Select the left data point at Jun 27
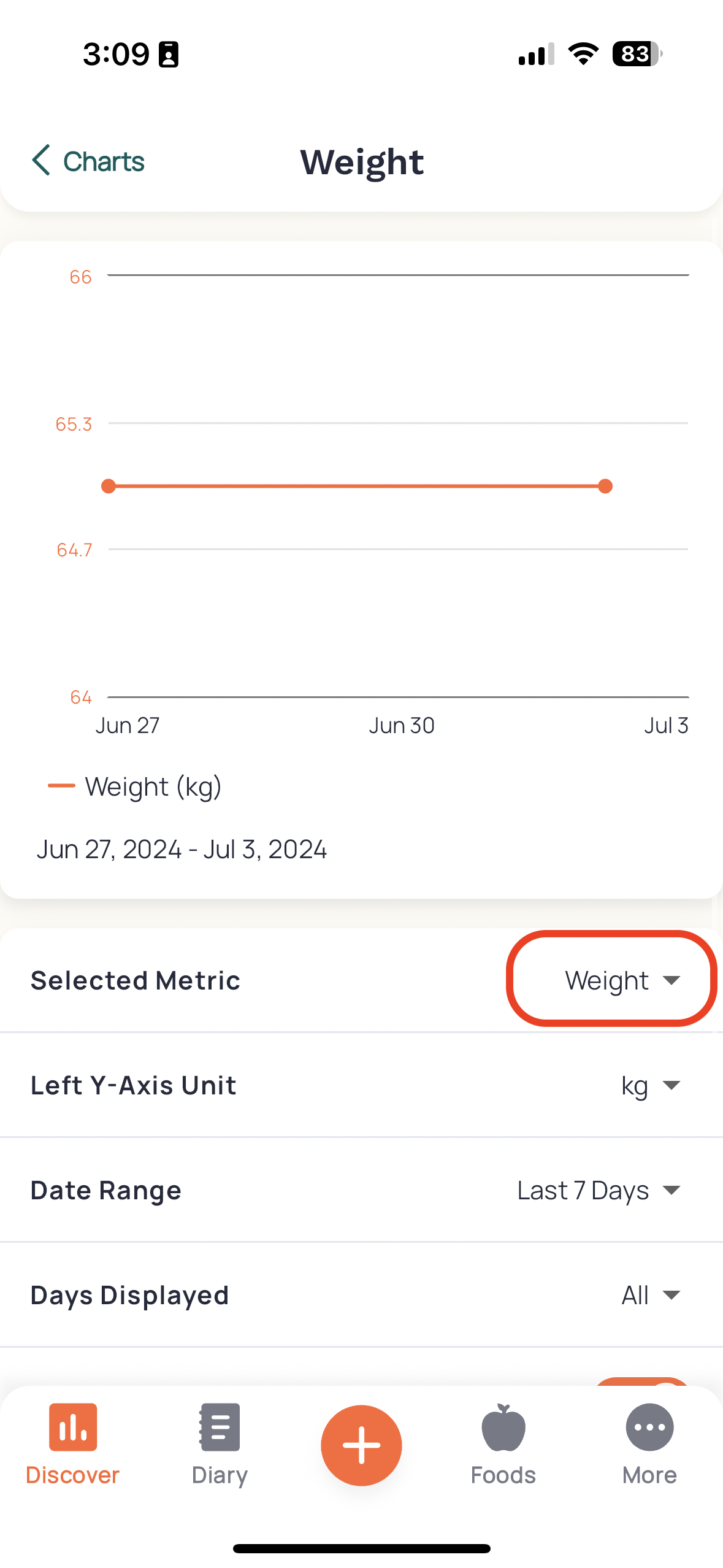Image resolution: width=723 pixels, height=1568 pixels. [x=109, y=486]
